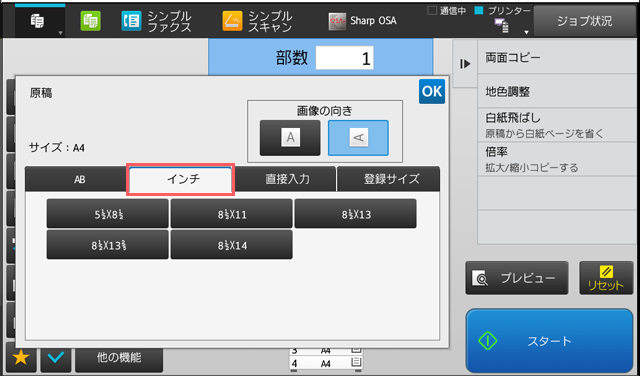640x376 pixels.
Task: Choose the 8½x13⅖ original size
Action: tap(107, 245)
